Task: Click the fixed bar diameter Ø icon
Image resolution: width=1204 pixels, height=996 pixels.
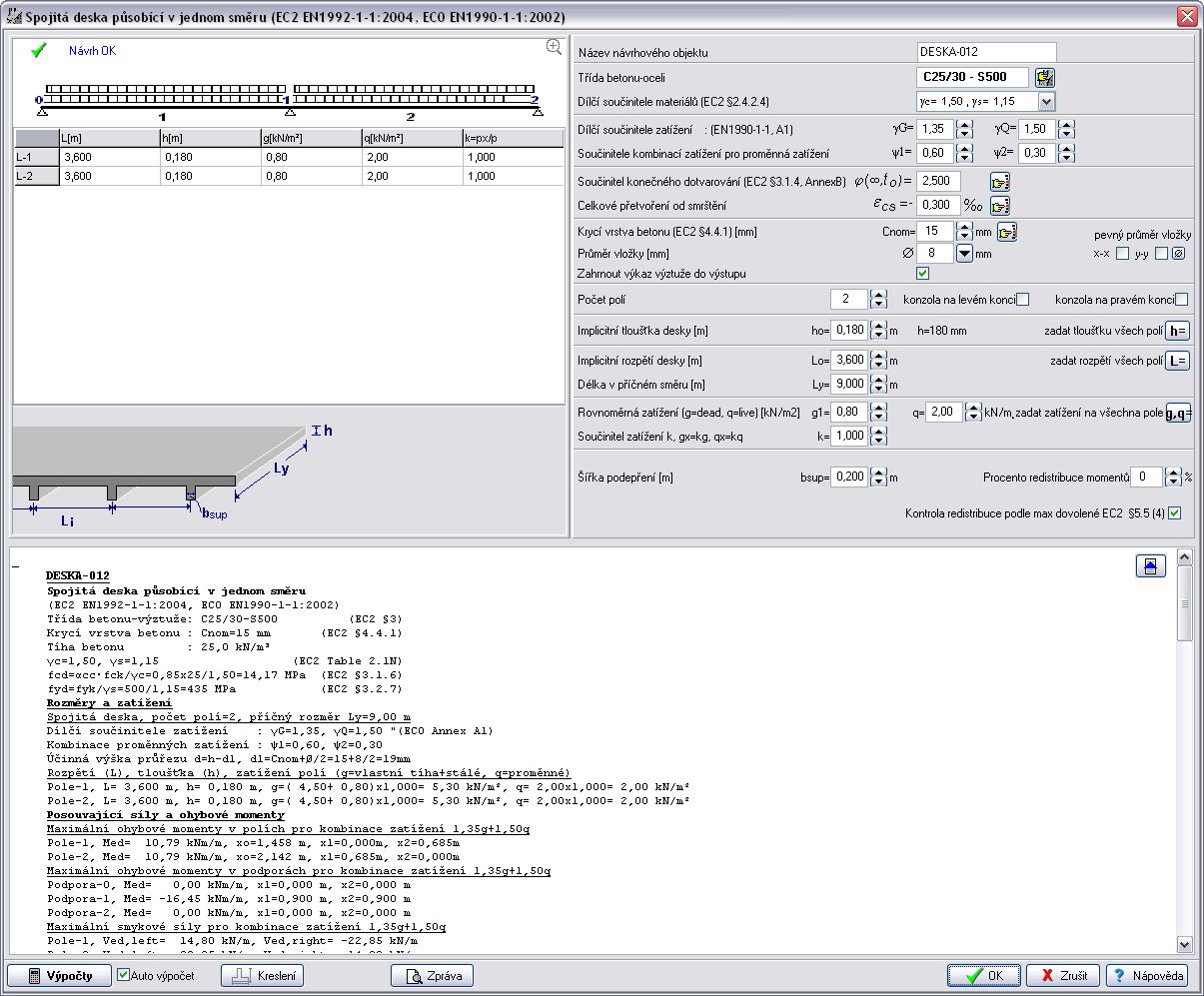Action: [1178, 254]
